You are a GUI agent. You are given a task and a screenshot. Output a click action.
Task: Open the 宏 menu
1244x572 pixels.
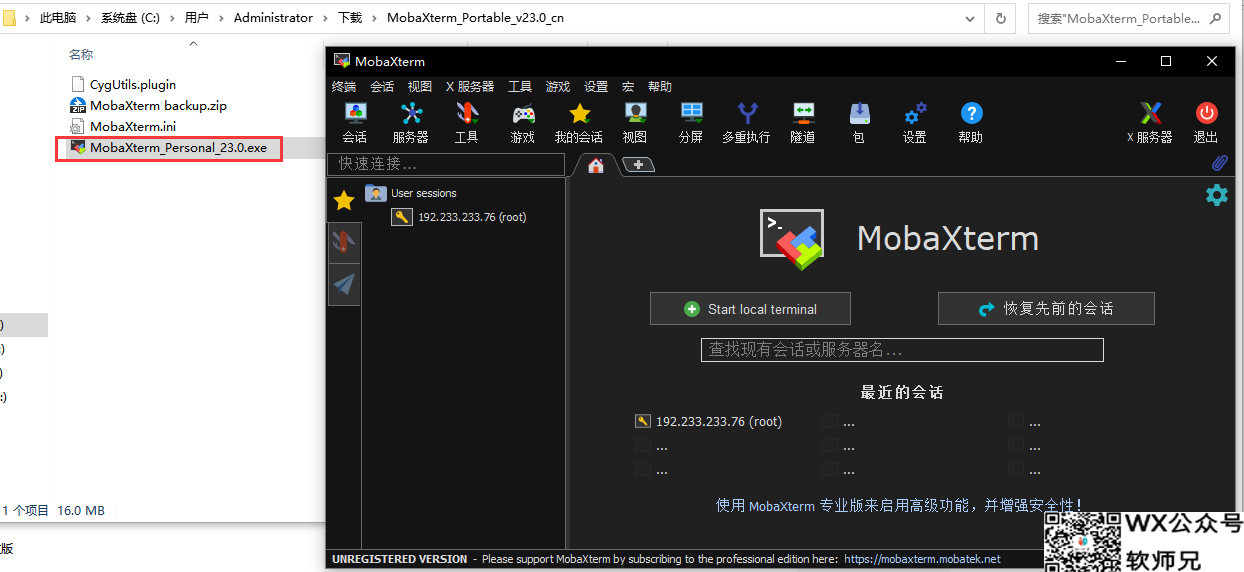tap(628, 87)
